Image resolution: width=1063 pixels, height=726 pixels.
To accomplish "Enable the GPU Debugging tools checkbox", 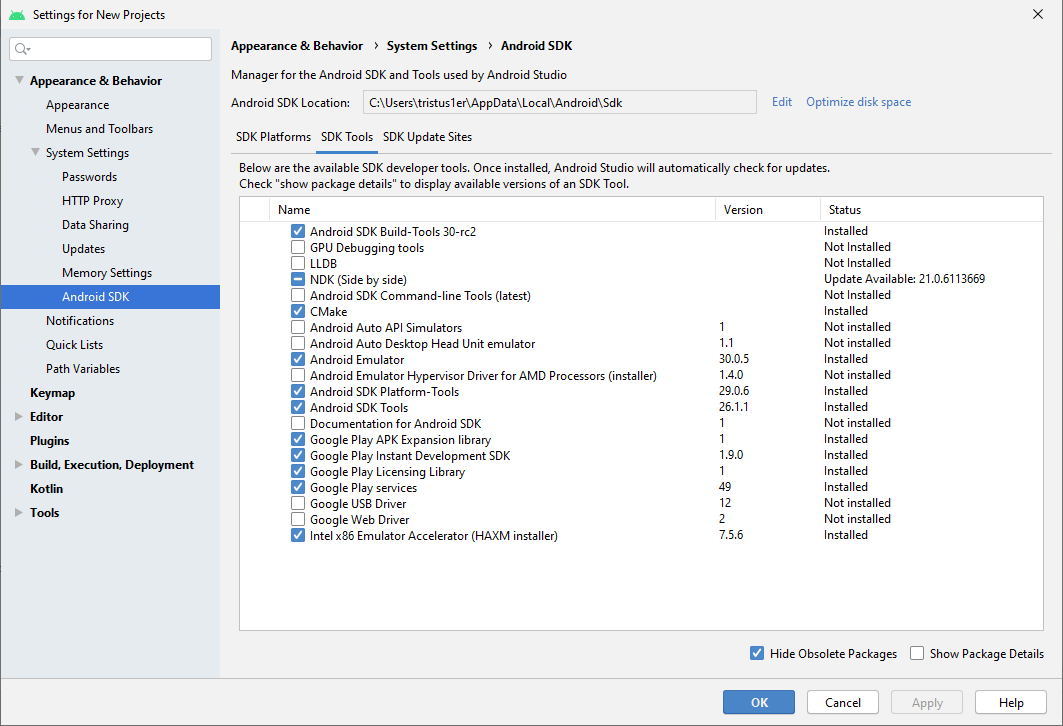I will coord(298,247).
